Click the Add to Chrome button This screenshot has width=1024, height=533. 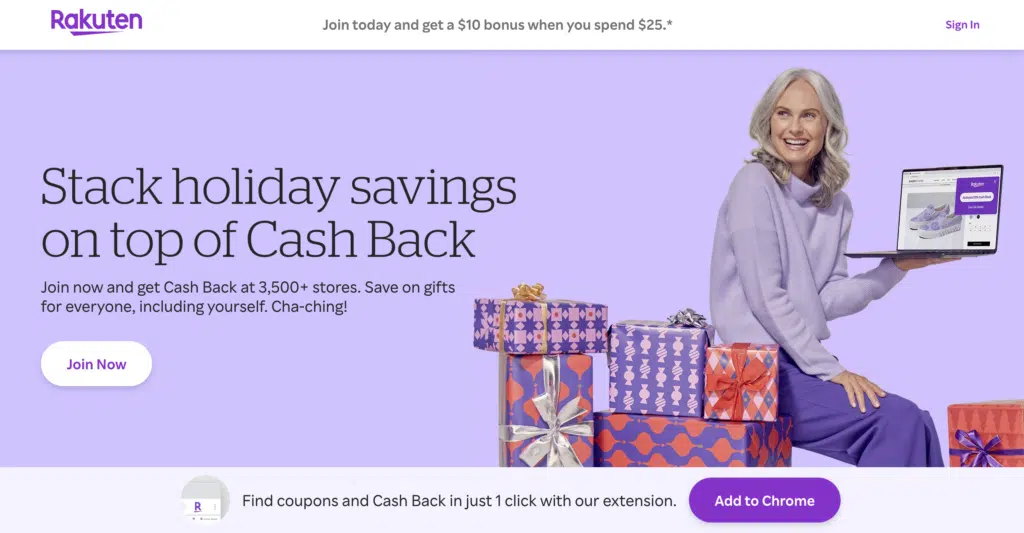pos(764,500)
